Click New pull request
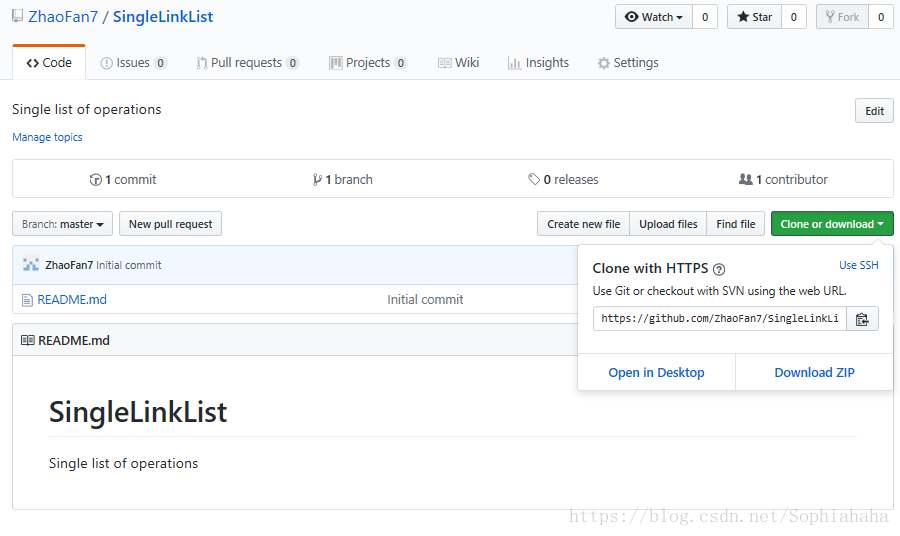Screen dimensions: 900x536 170,224
